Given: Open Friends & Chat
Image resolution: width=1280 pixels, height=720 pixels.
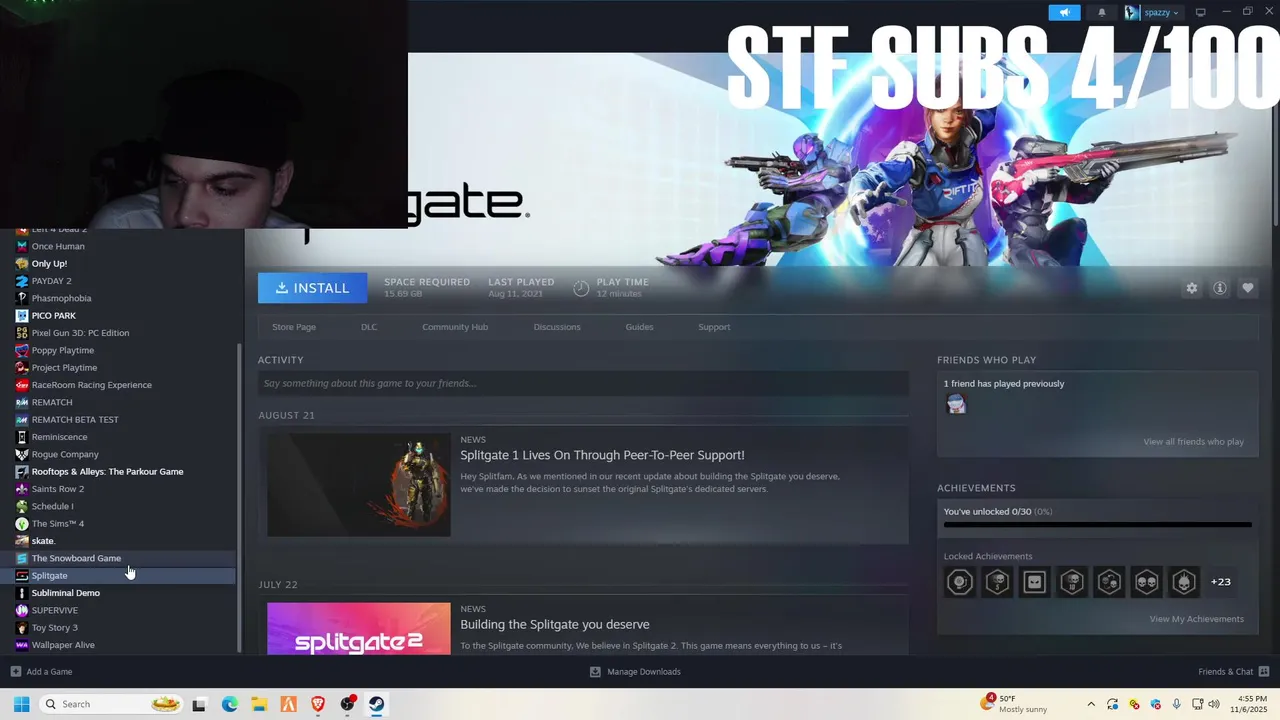Looking at the screenshot, I should coord(1233,672).
